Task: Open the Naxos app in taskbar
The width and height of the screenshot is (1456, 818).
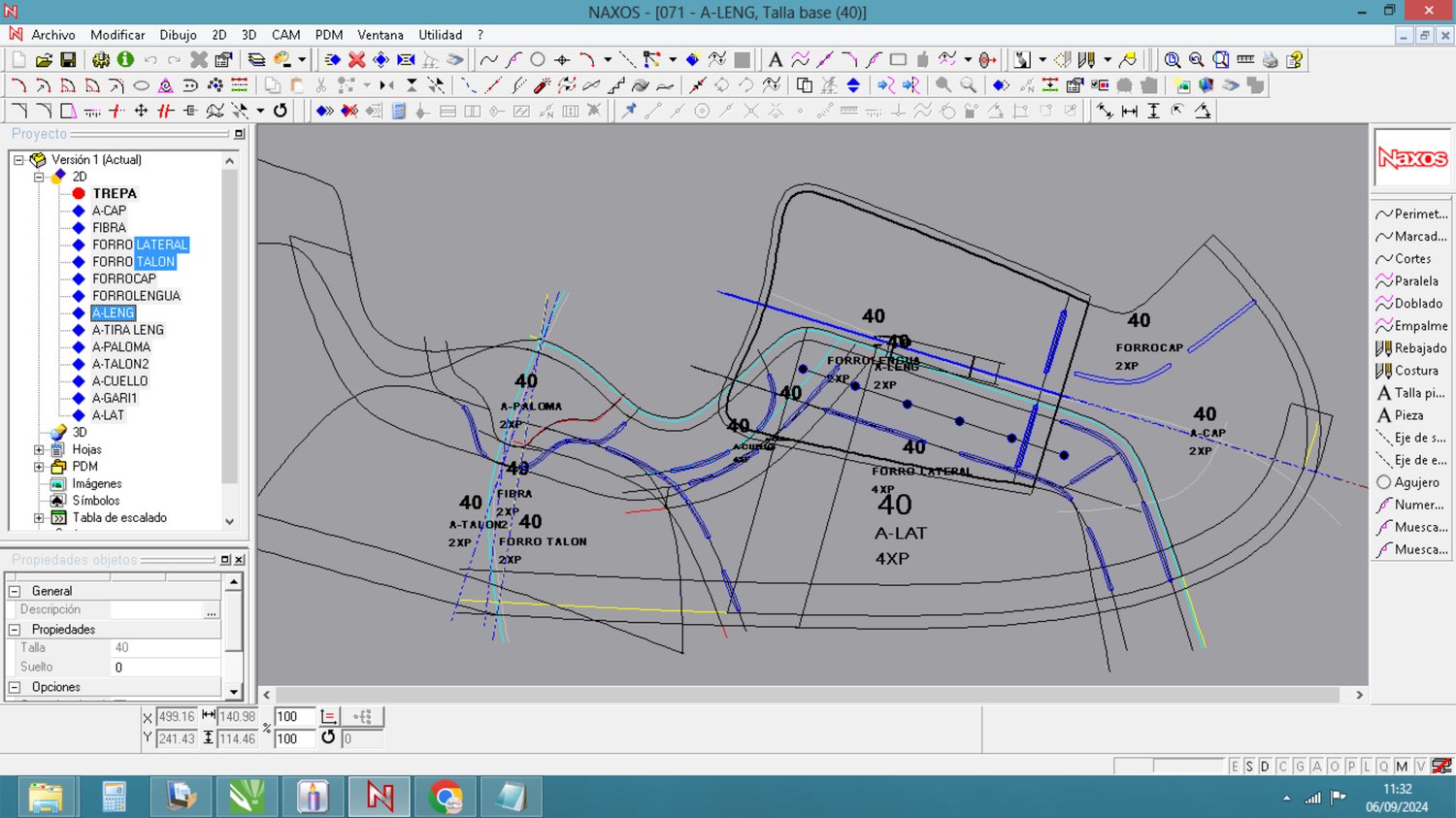Action: tap(379, 798)
